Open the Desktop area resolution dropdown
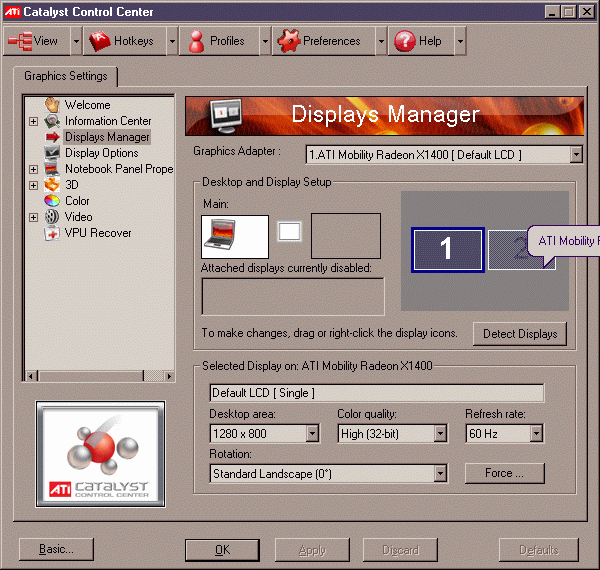This screenshot has width=600, height=570. [313, 433]
